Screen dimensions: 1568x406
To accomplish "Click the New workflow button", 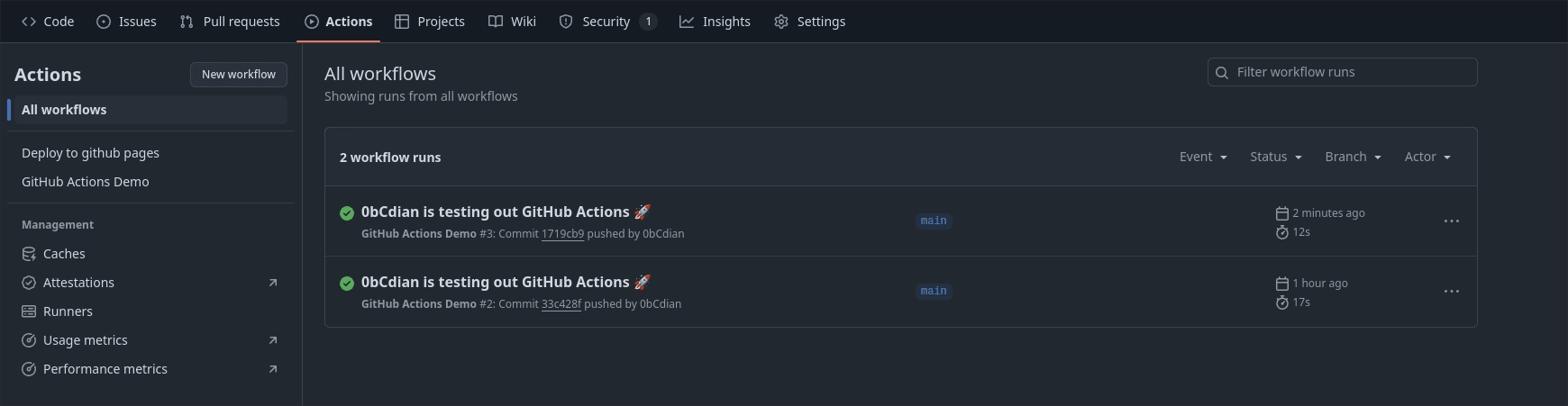I will 239,75.
